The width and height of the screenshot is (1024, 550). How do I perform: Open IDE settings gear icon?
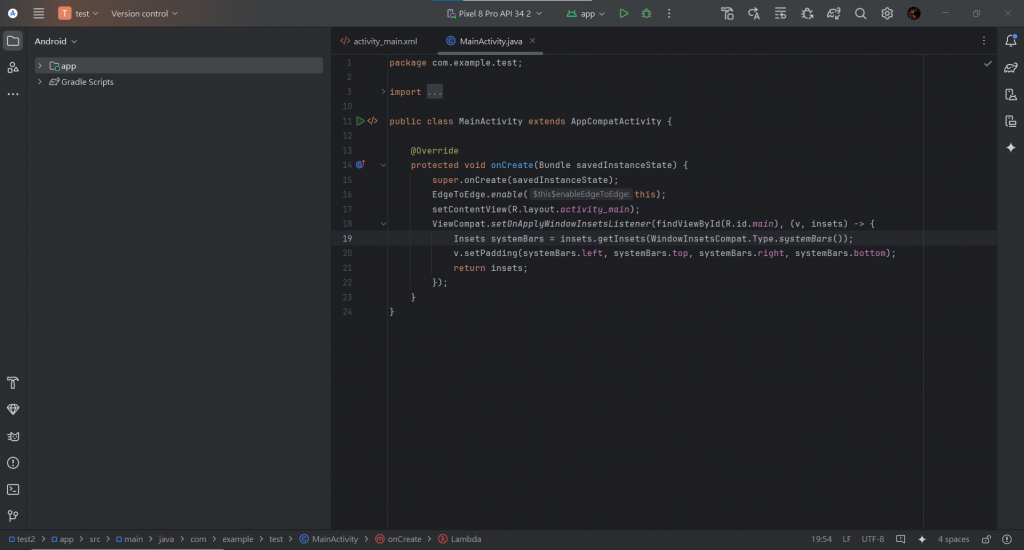[x=887, y=14]
